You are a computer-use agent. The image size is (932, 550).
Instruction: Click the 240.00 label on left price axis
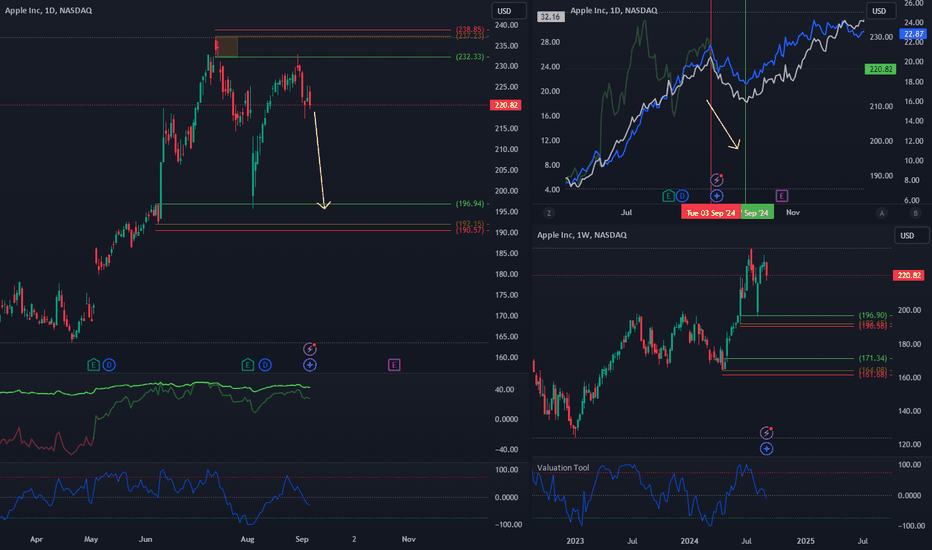(506, 25)
